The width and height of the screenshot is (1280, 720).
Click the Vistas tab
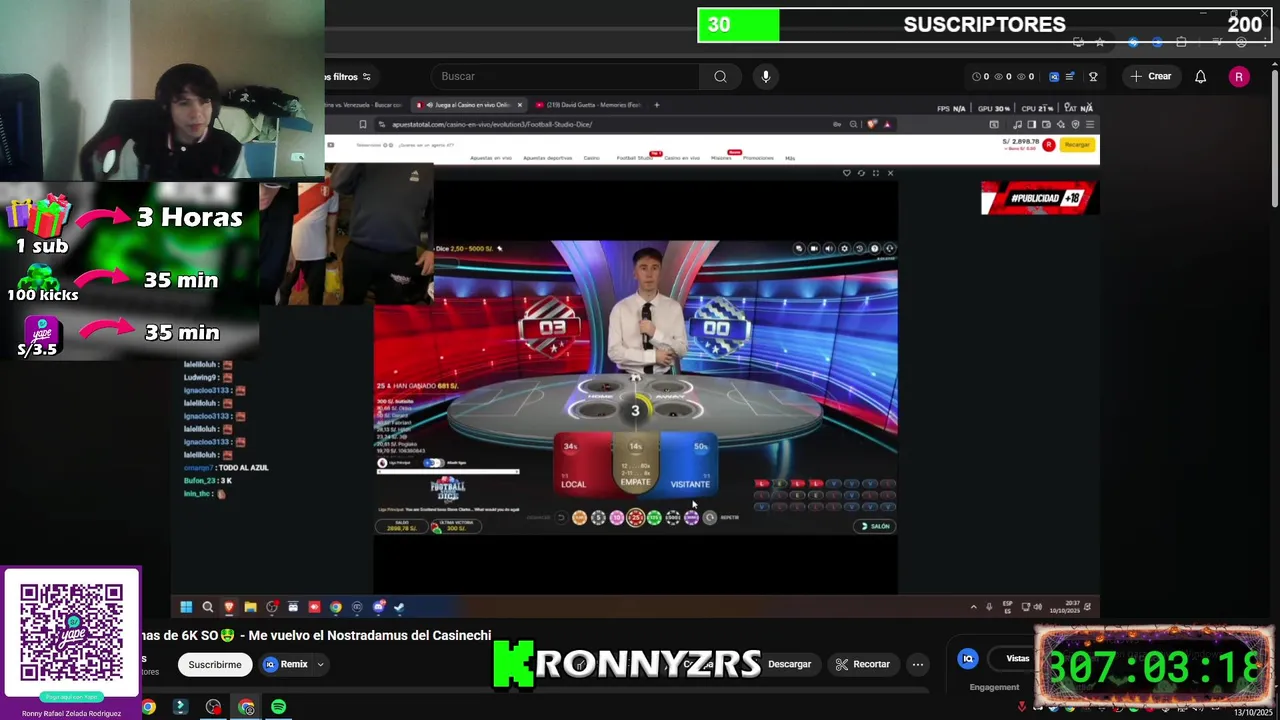tap(1018, 658)
